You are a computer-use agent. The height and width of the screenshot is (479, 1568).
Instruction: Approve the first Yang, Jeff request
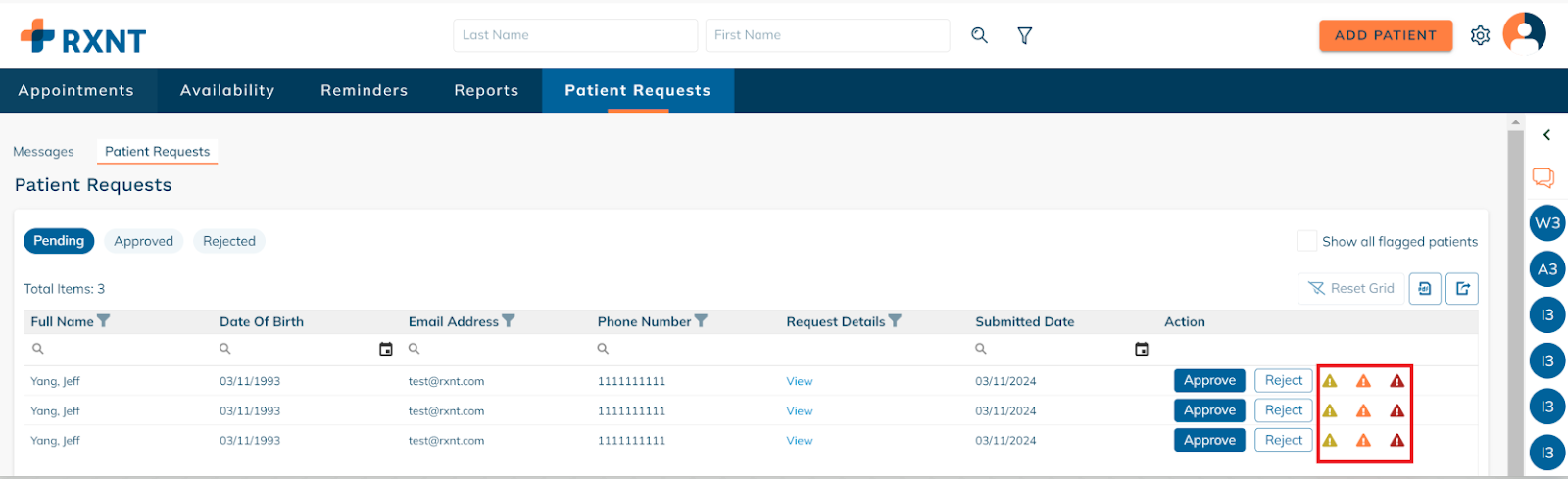tap(1209, 381)
